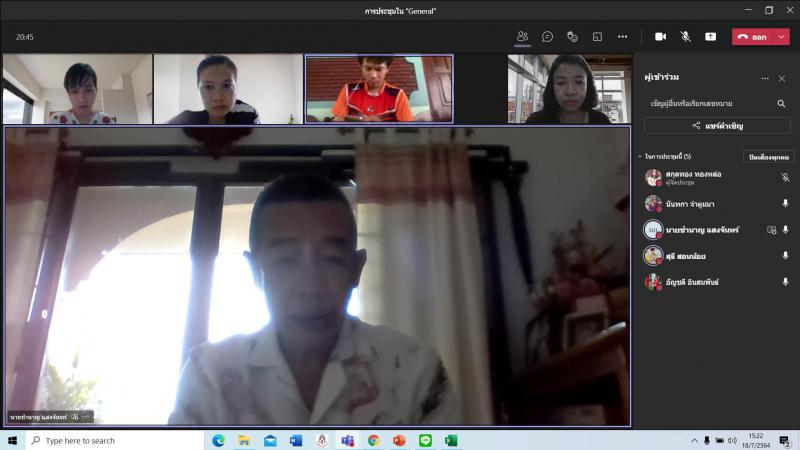Viewport: 800px width, 450px height.
Task: Click muted mic icon for สกุลทอง ทองหล่อ
Action: click(x=785, y=177)
